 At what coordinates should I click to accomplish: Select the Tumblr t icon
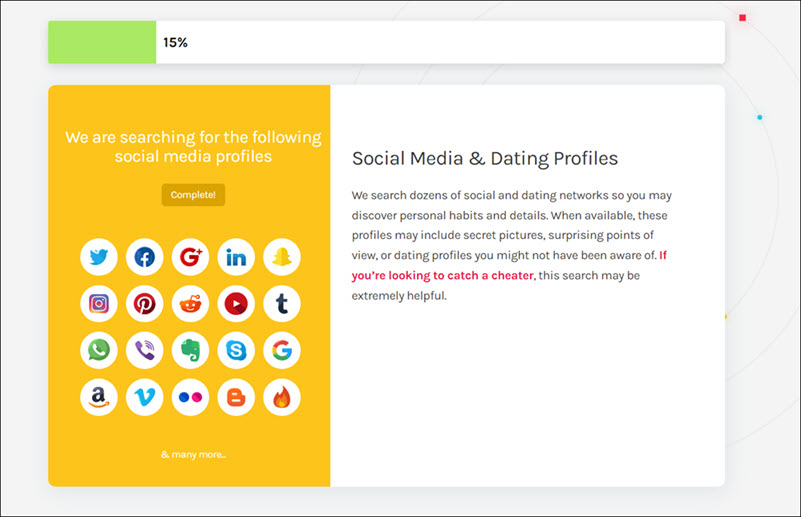(281, 303)
